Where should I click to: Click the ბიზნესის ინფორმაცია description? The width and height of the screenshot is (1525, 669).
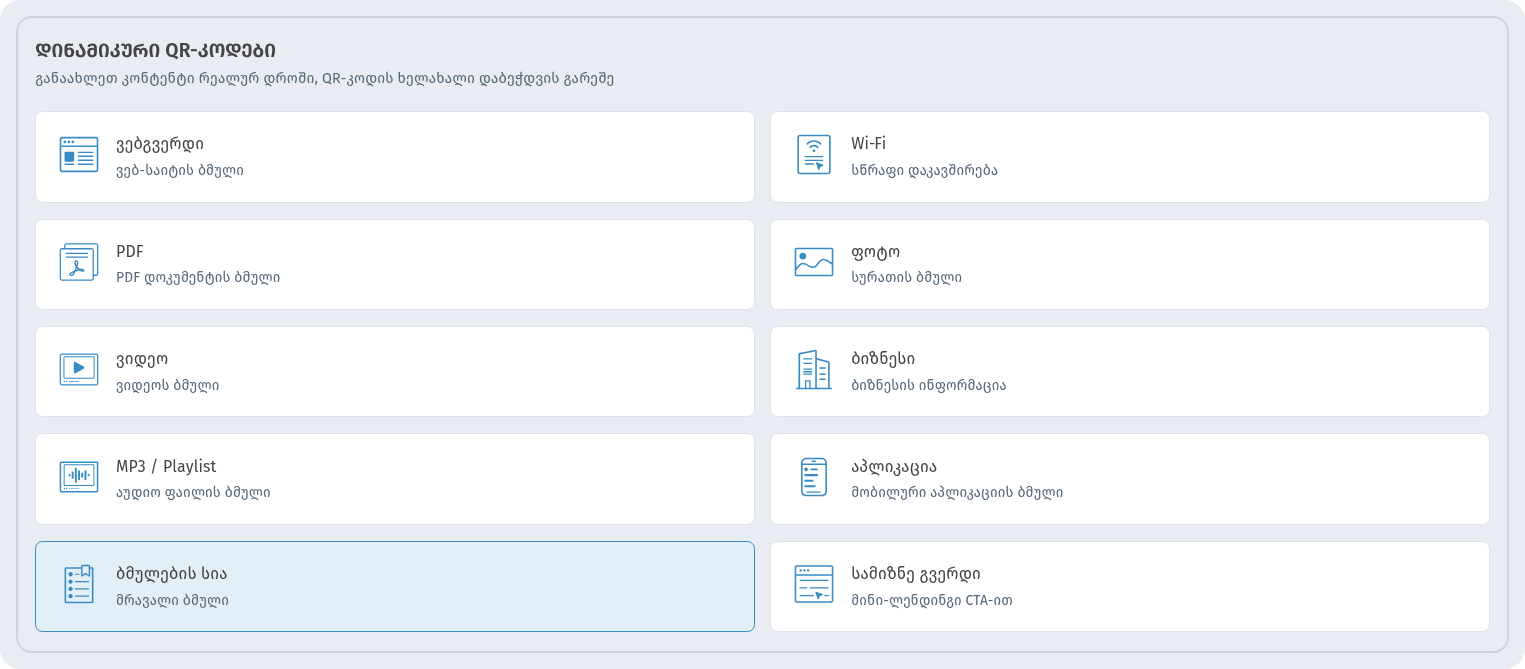929,385
